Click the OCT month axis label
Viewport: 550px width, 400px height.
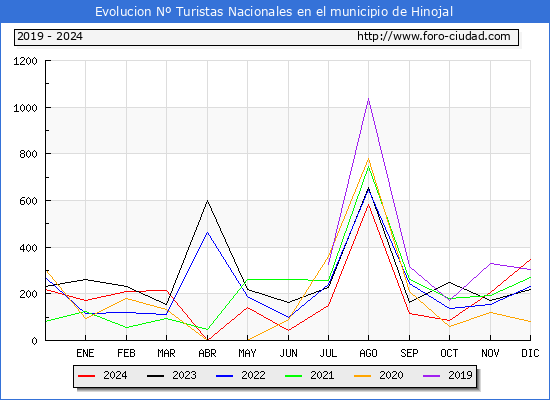tap(449, 353)
